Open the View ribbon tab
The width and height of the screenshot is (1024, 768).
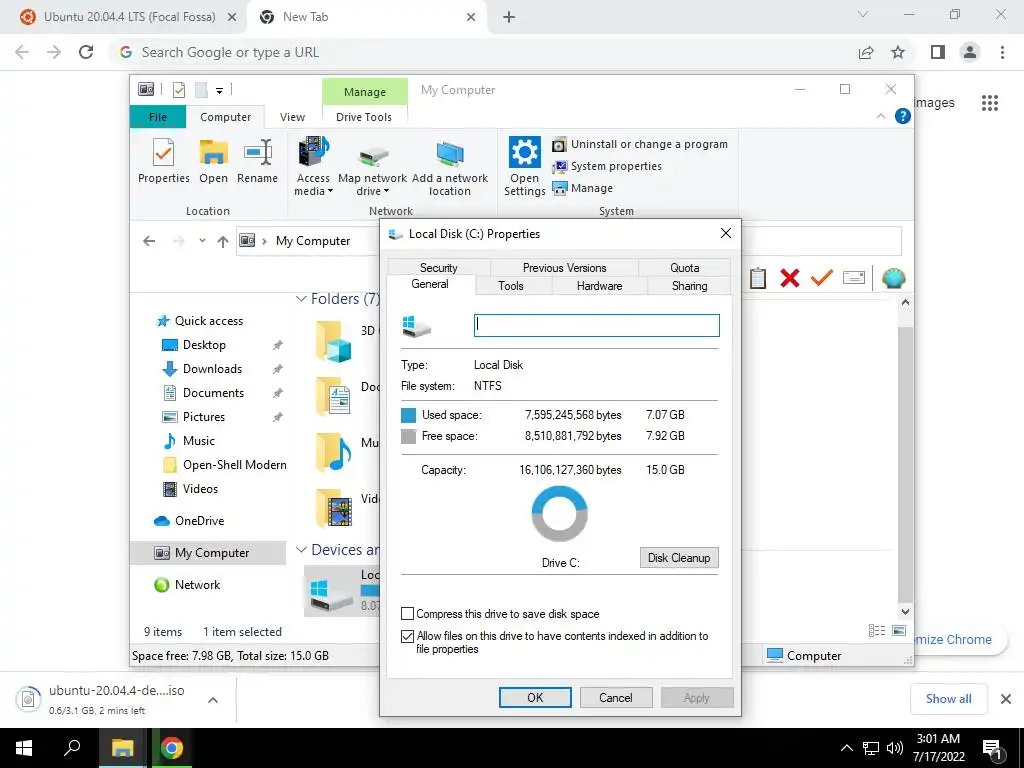pyautogui.click(x=292, y=117)
